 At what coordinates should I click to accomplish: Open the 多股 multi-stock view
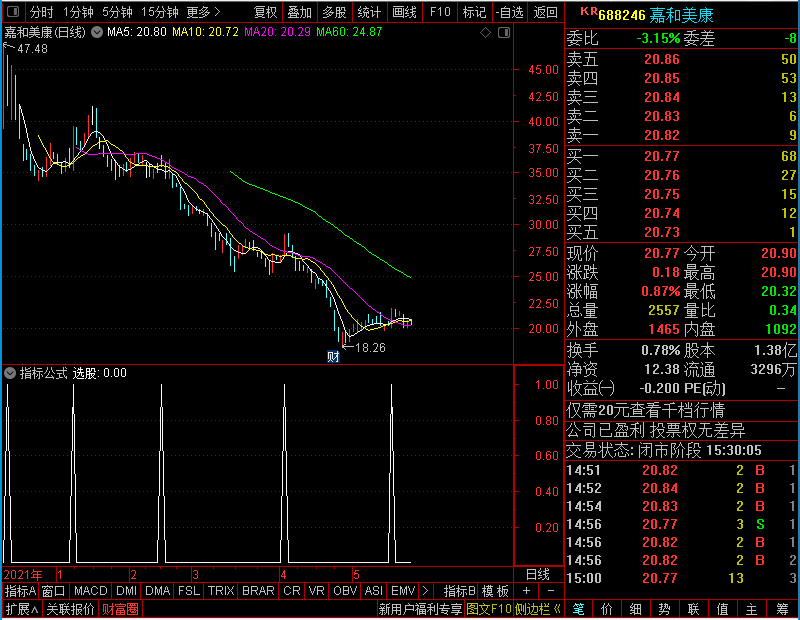[334, 12]
